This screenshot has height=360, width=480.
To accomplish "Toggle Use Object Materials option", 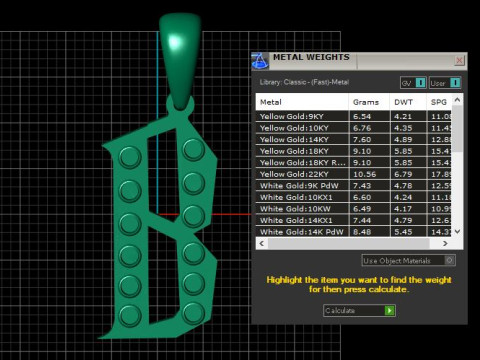I will point(409,260).
